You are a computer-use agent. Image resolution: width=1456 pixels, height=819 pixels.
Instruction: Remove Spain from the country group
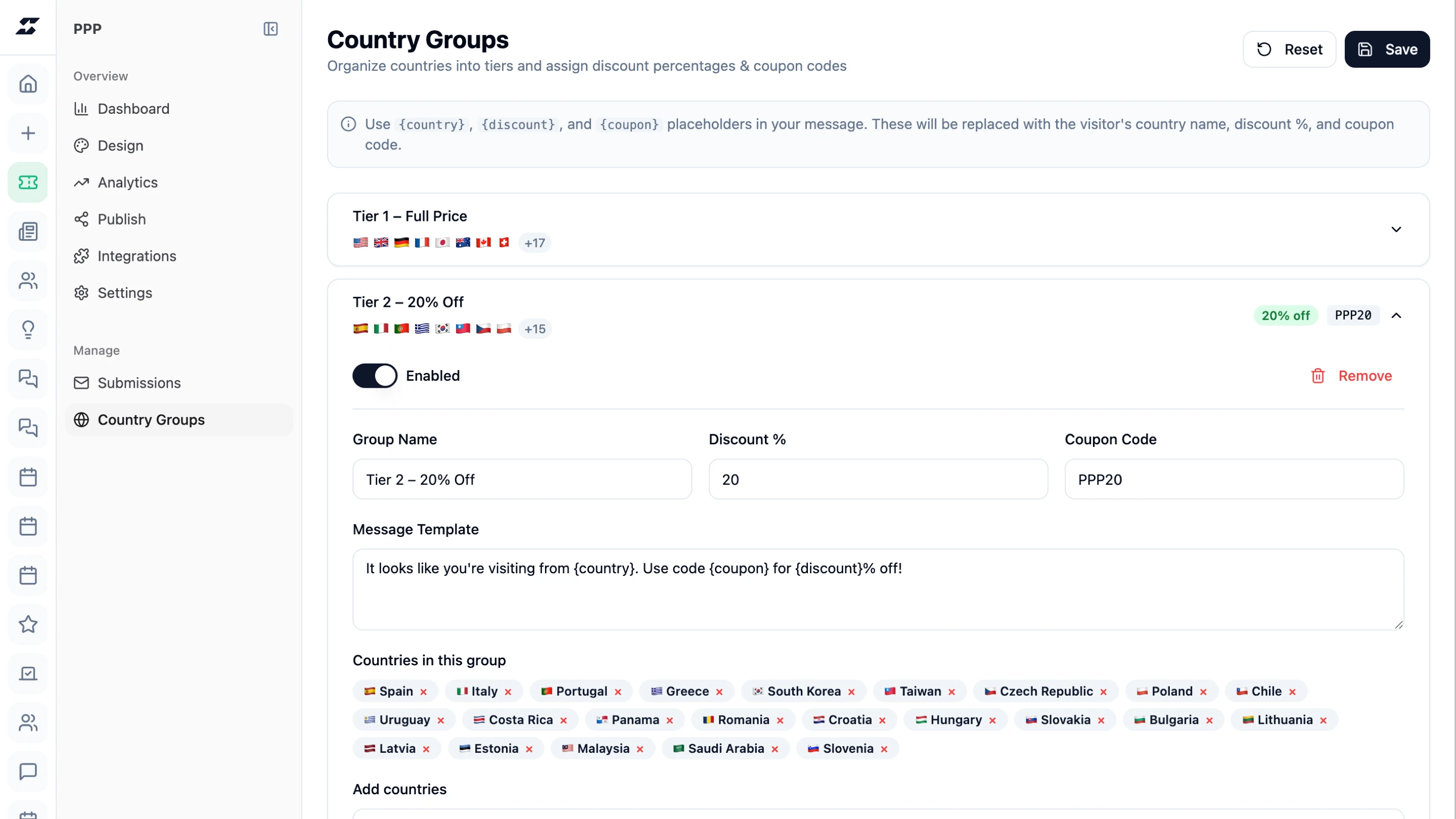click(x=423, y=692)
